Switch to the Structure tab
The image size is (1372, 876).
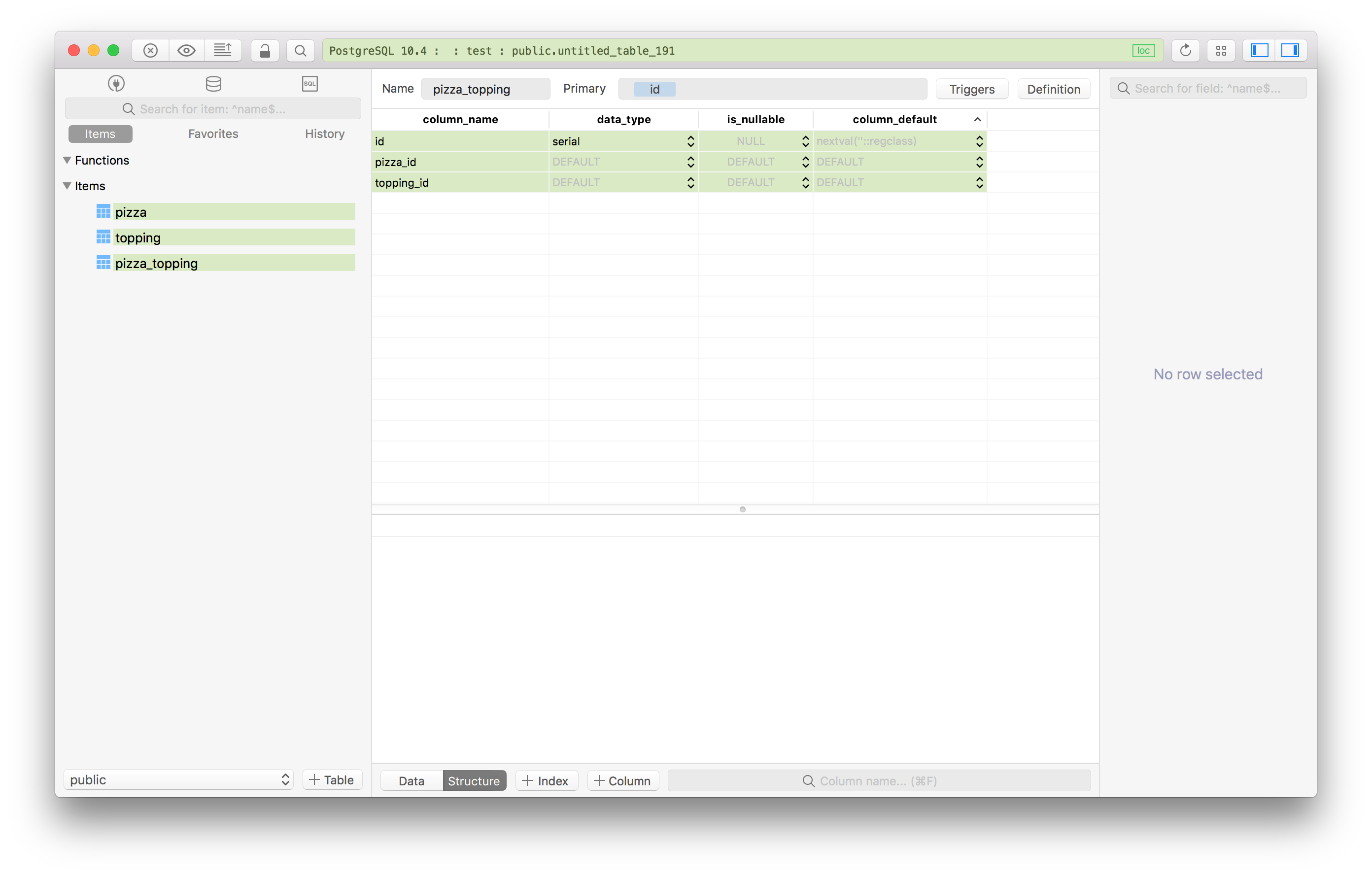[474, 780]
